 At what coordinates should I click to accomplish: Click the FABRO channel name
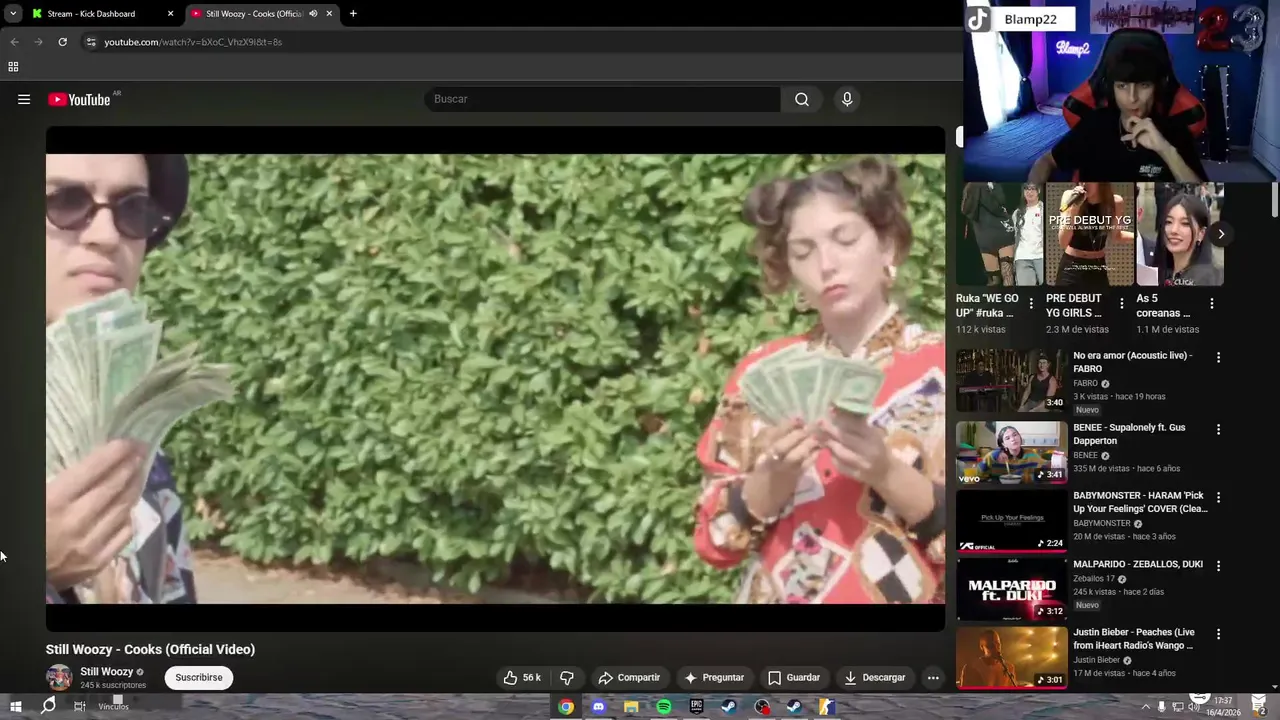1085,383
